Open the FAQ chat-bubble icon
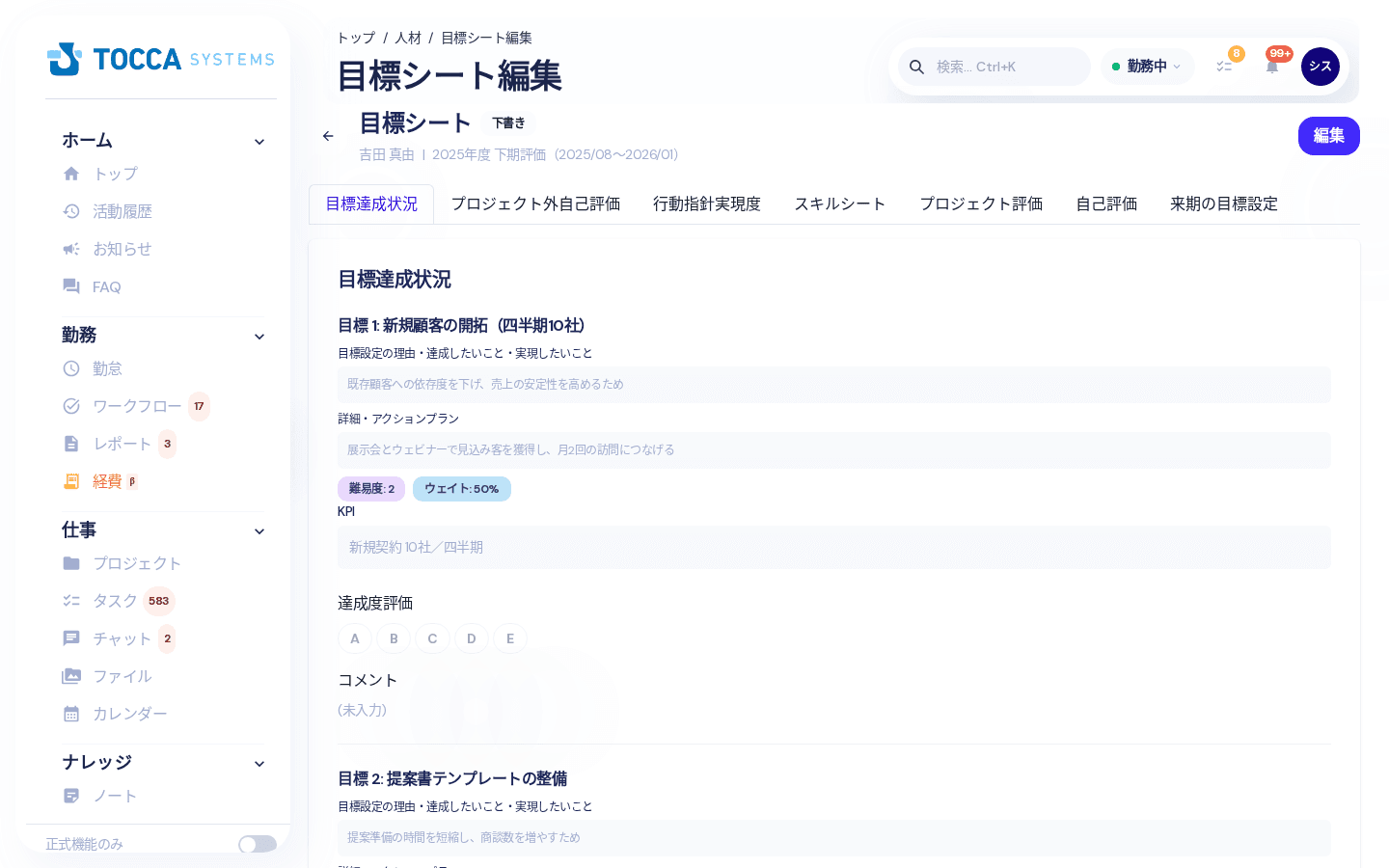The height and width of the screenshot is (868, 1389). tap(71, 286)
